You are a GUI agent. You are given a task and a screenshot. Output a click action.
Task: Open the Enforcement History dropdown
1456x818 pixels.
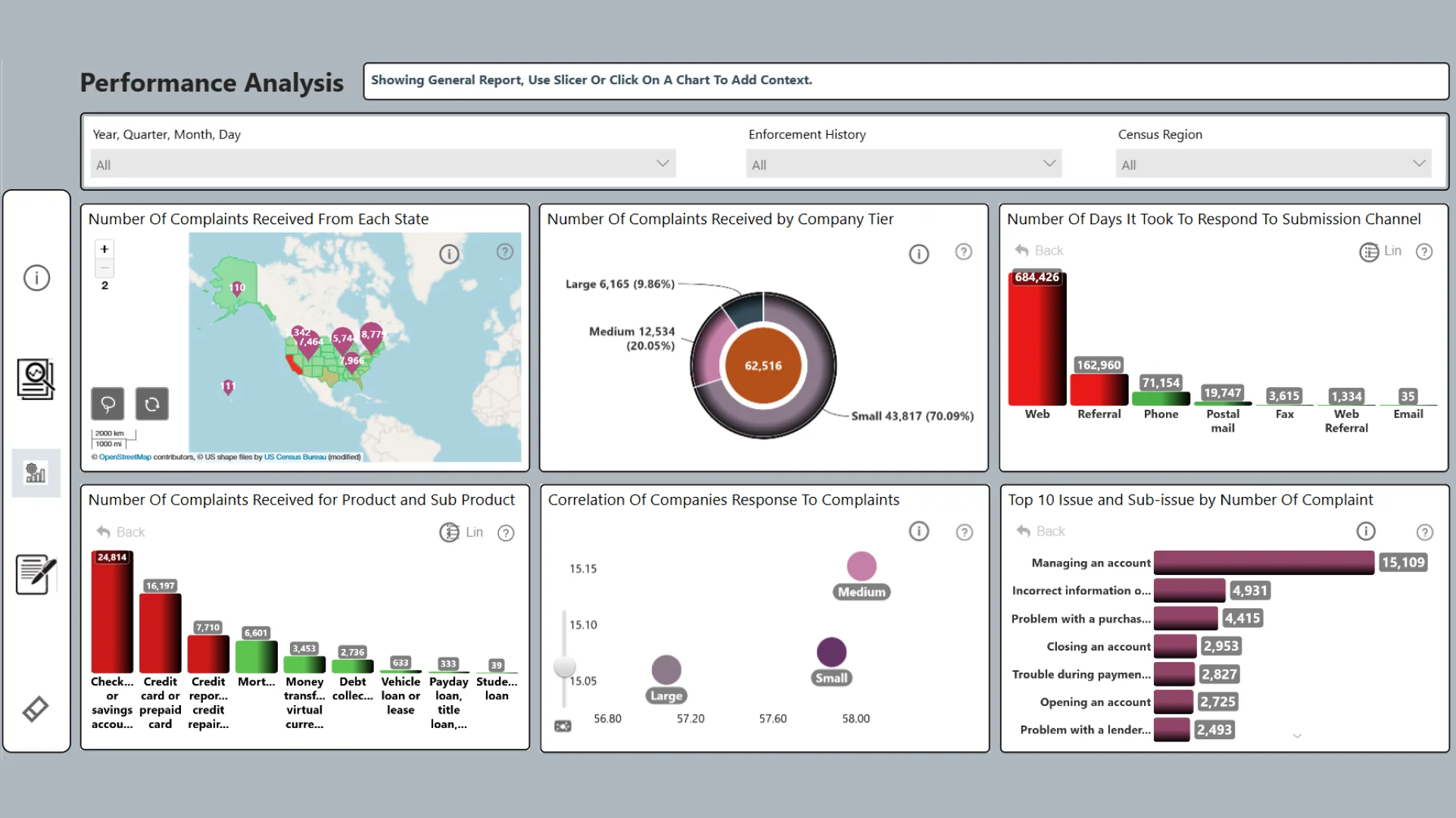[x=903, y=164]
